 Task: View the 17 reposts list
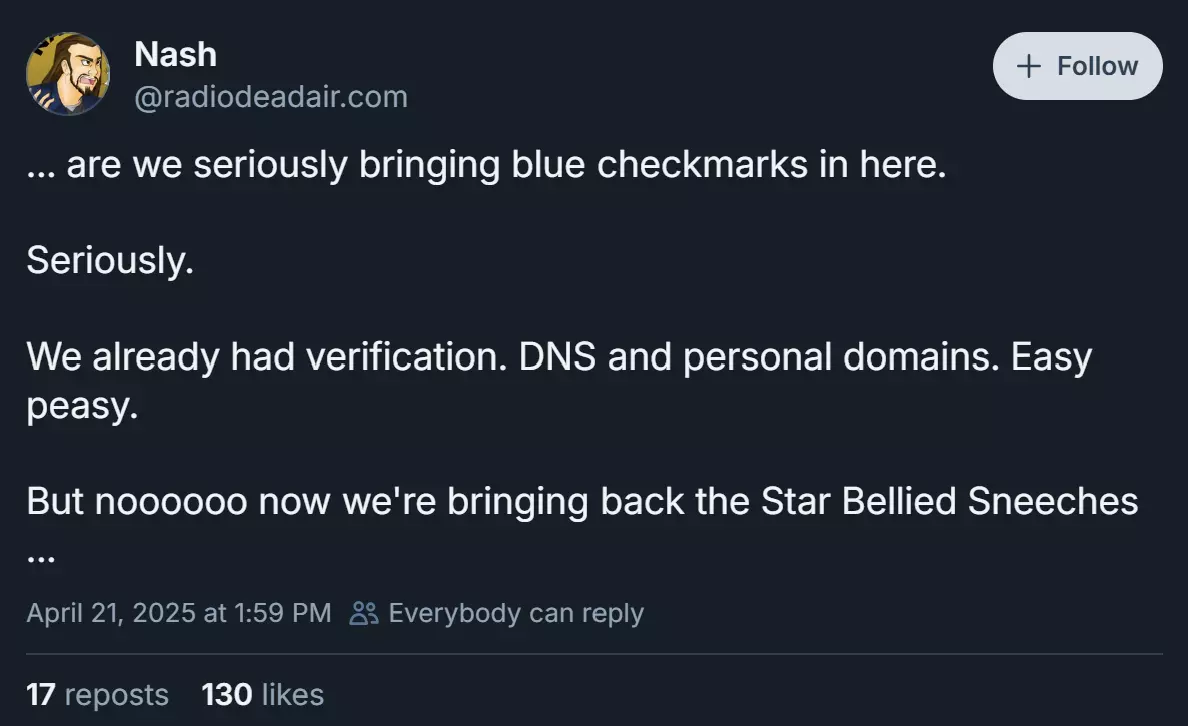click(x=98, y=694)
